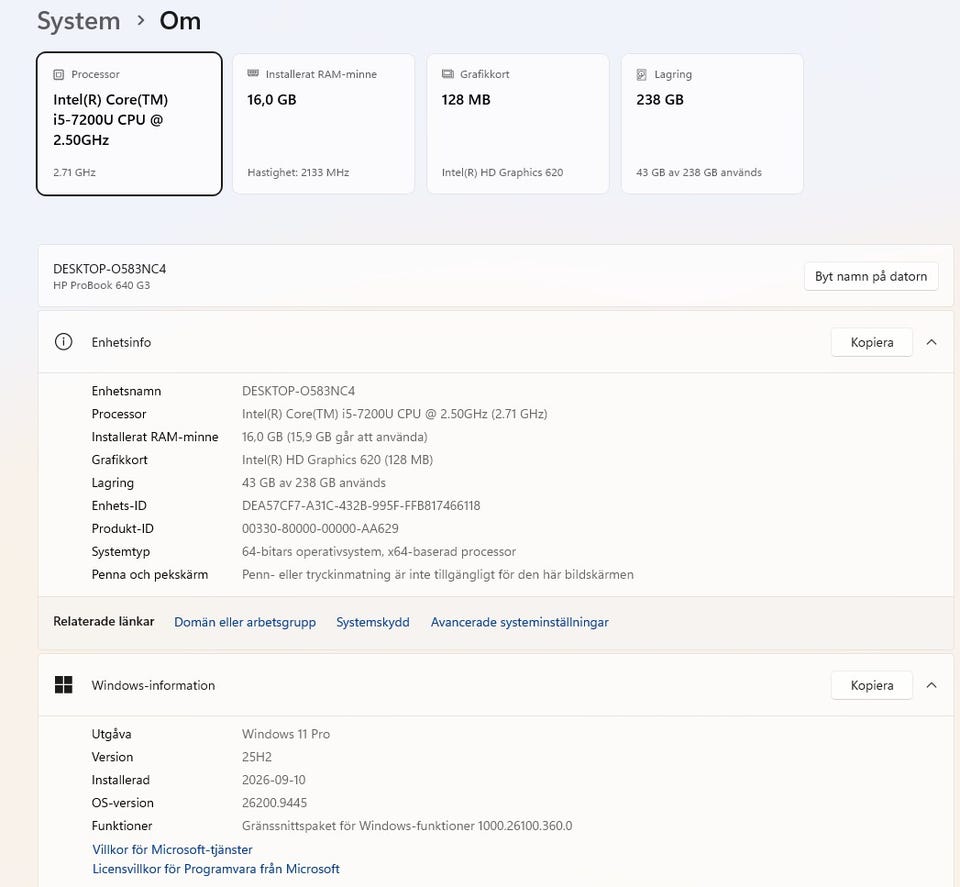Click Version value 25H2
Image resolution: width=960 pixels, height=887 pixels.
(x=257, y=757)
